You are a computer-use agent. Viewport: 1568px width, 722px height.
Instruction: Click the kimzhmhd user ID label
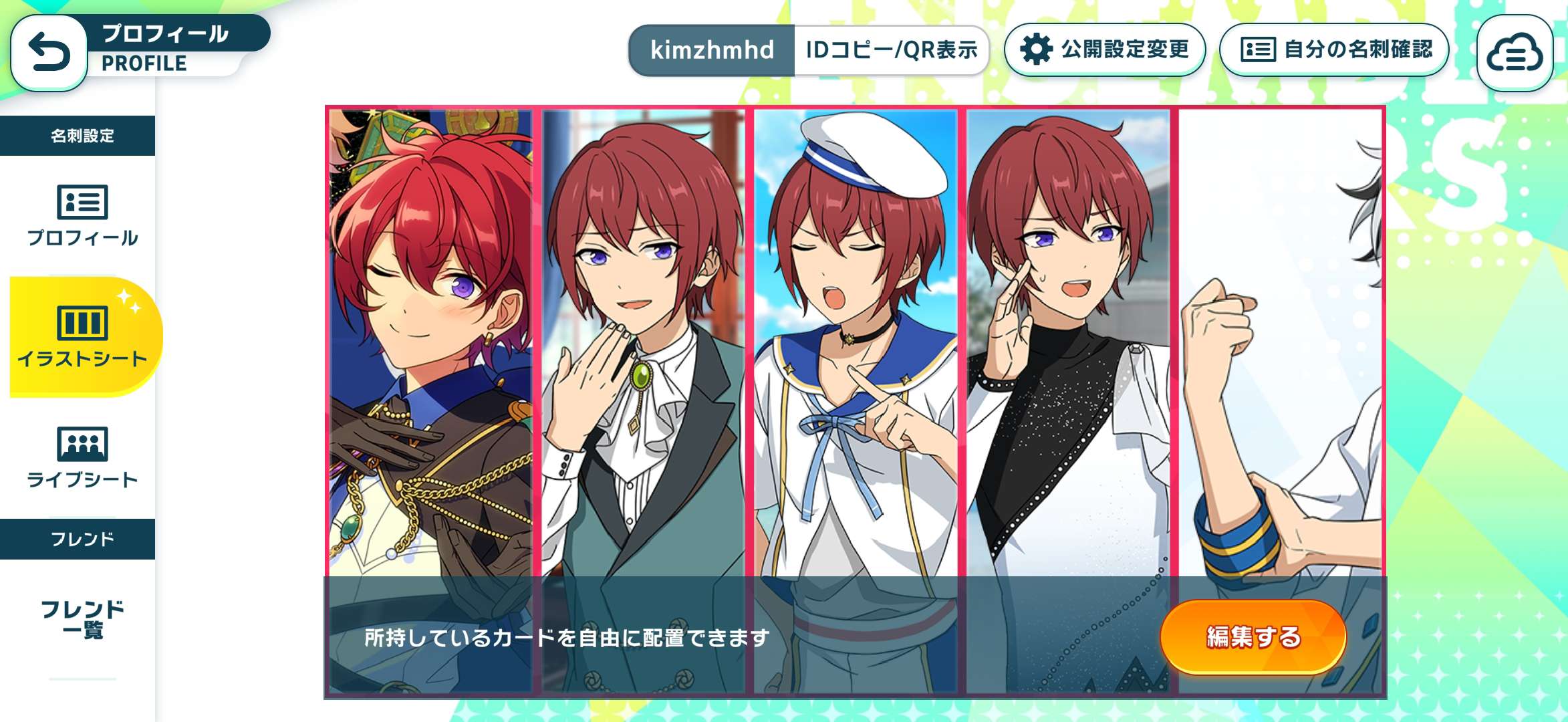coord(712,50)
